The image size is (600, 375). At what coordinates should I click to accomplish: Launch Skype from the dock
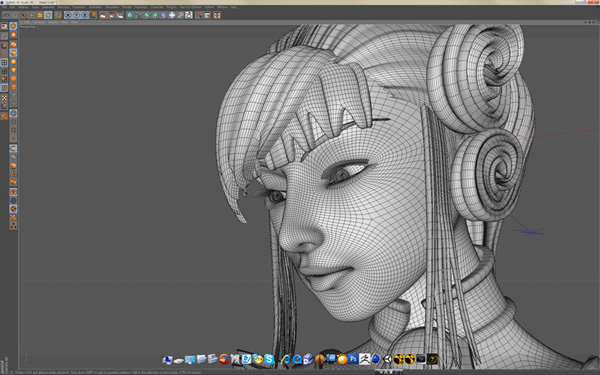[x=269, y=359]
